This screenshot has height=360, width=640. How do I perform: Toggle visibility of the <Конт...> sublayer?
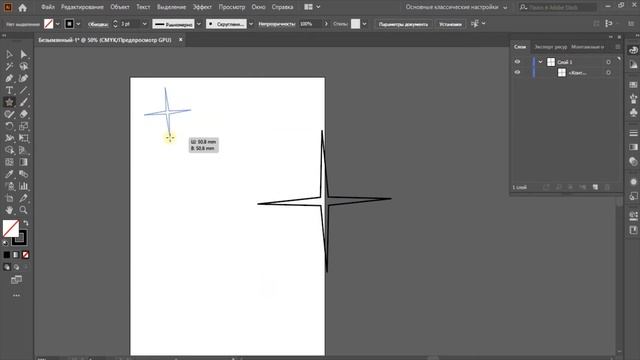point(518,72)
